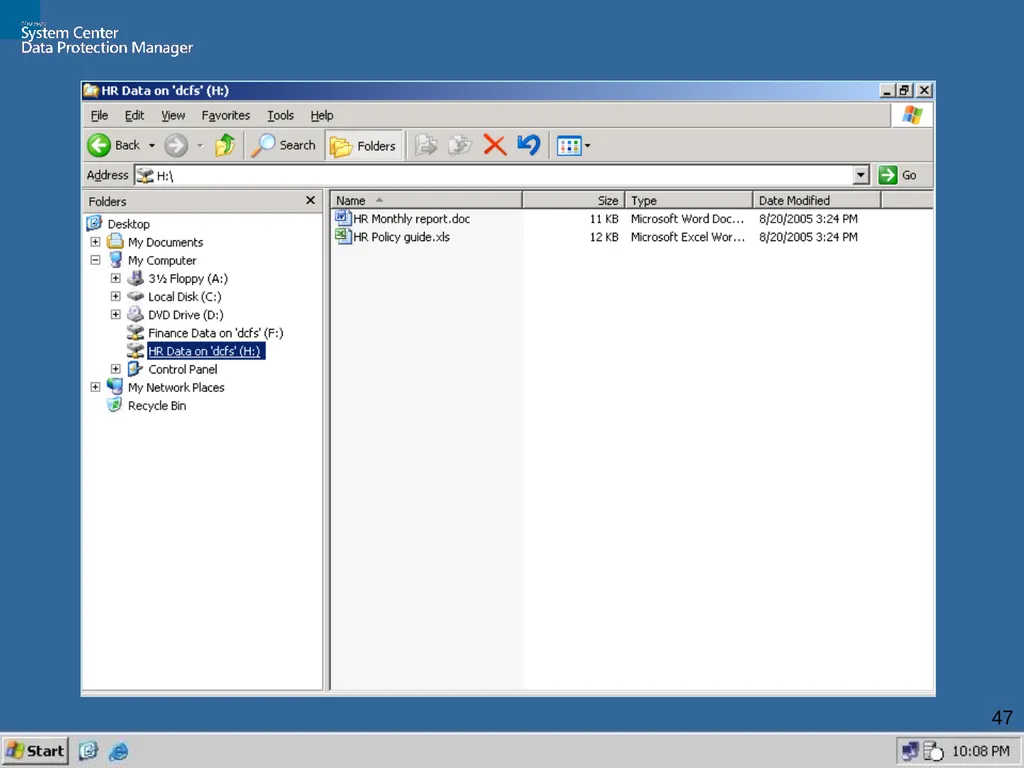Screen dimensions: 1024x768
Task: Open the Edit menu
Action: (x=135, y=116)
